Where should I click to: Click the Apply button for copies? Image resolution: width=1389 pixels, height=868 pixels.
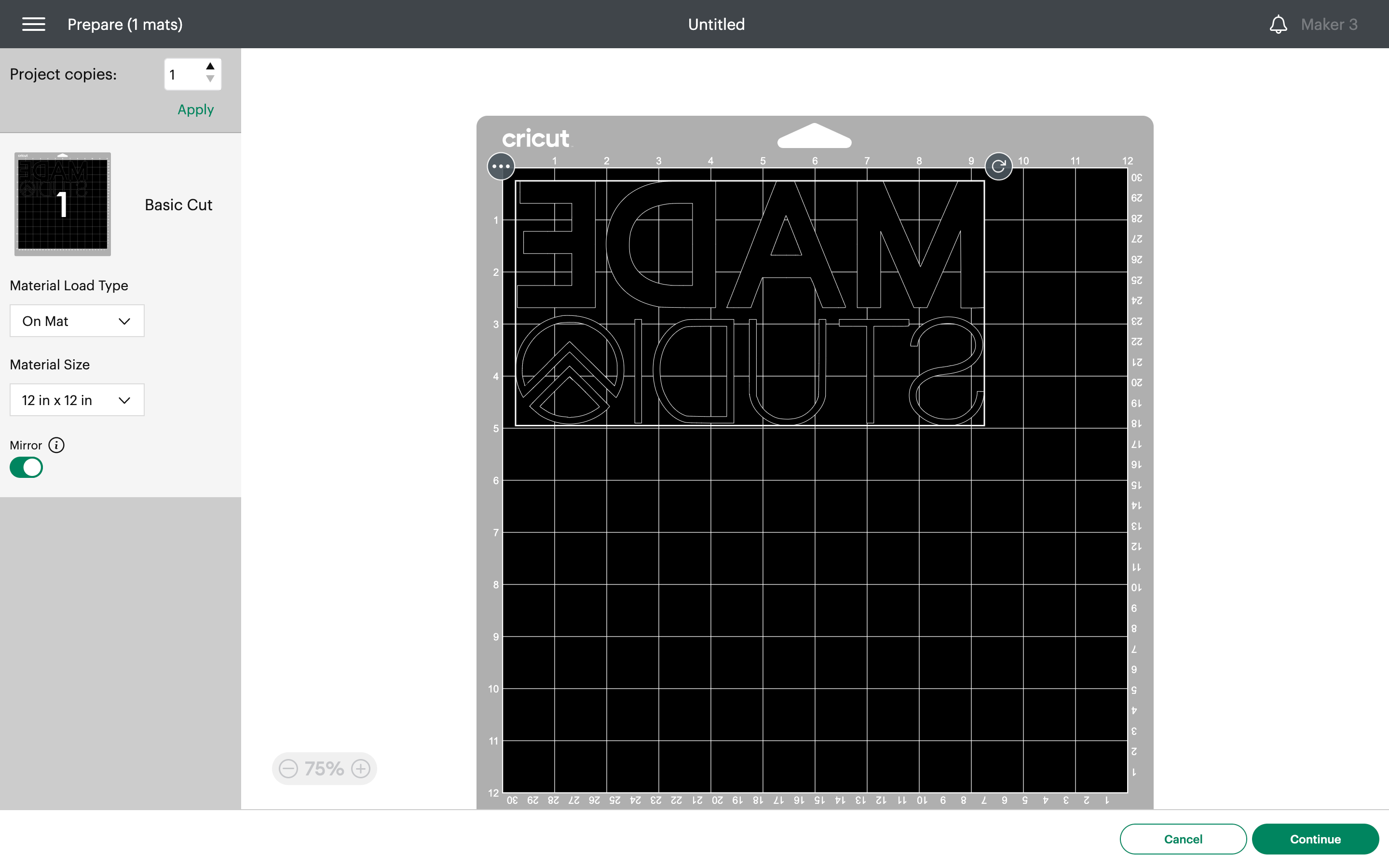click(x=196, y=108)
